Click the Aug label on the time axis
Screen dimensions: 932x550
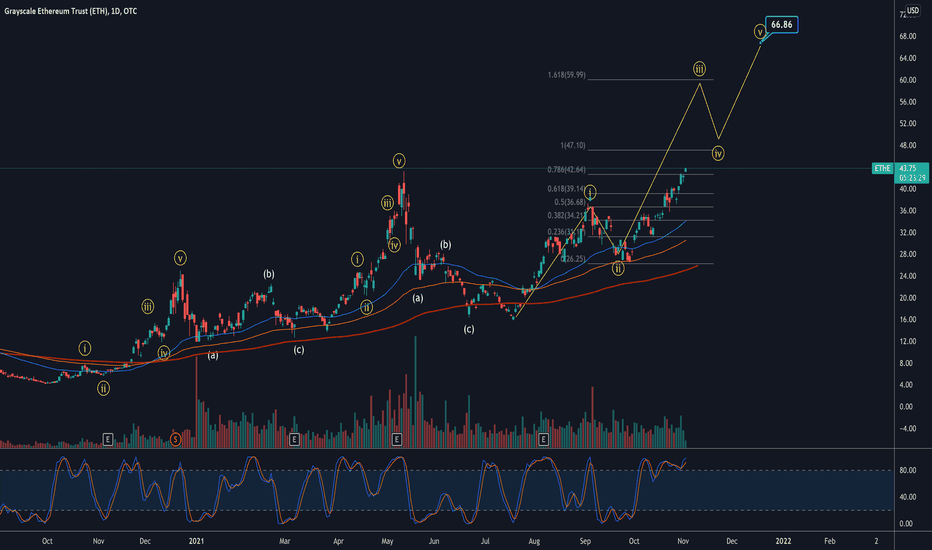click(534, 541)
